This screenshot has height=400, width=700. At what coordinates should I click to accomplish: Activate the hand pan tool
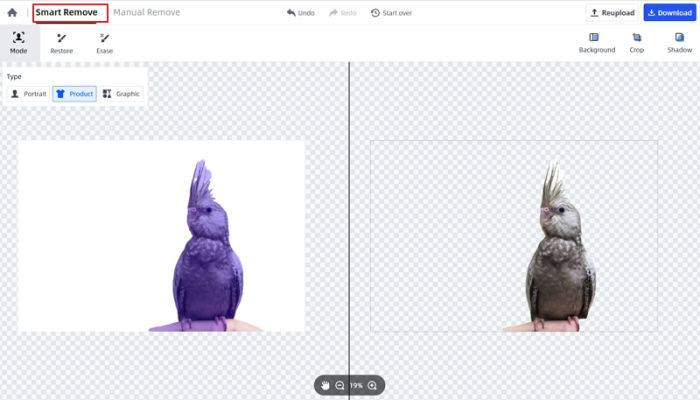[x=325, y=385]
